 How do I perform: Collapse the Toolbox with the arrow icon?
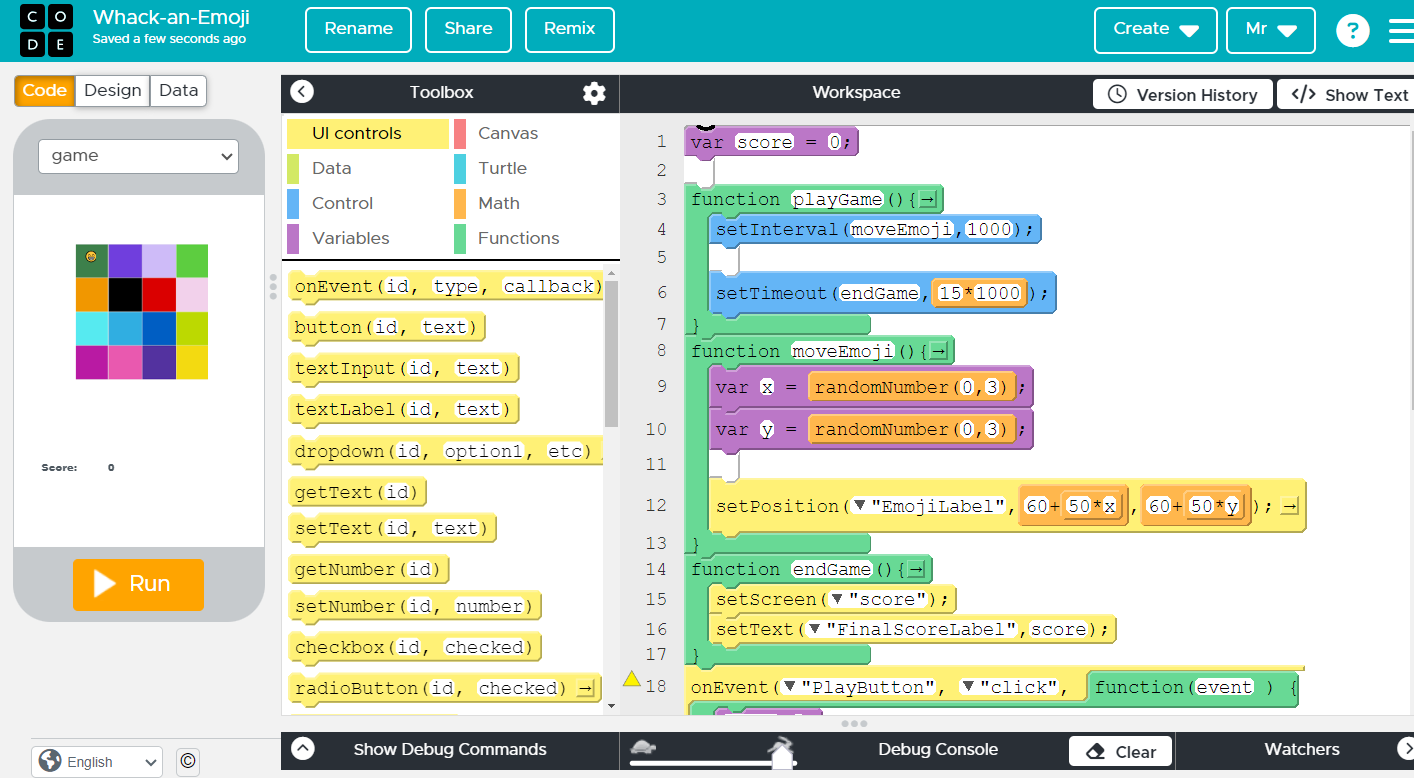pos(302,92)
